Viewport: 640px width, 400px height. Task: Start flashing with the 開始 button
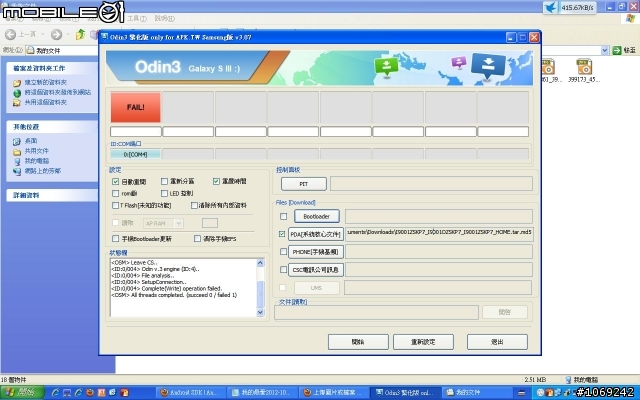358,342
